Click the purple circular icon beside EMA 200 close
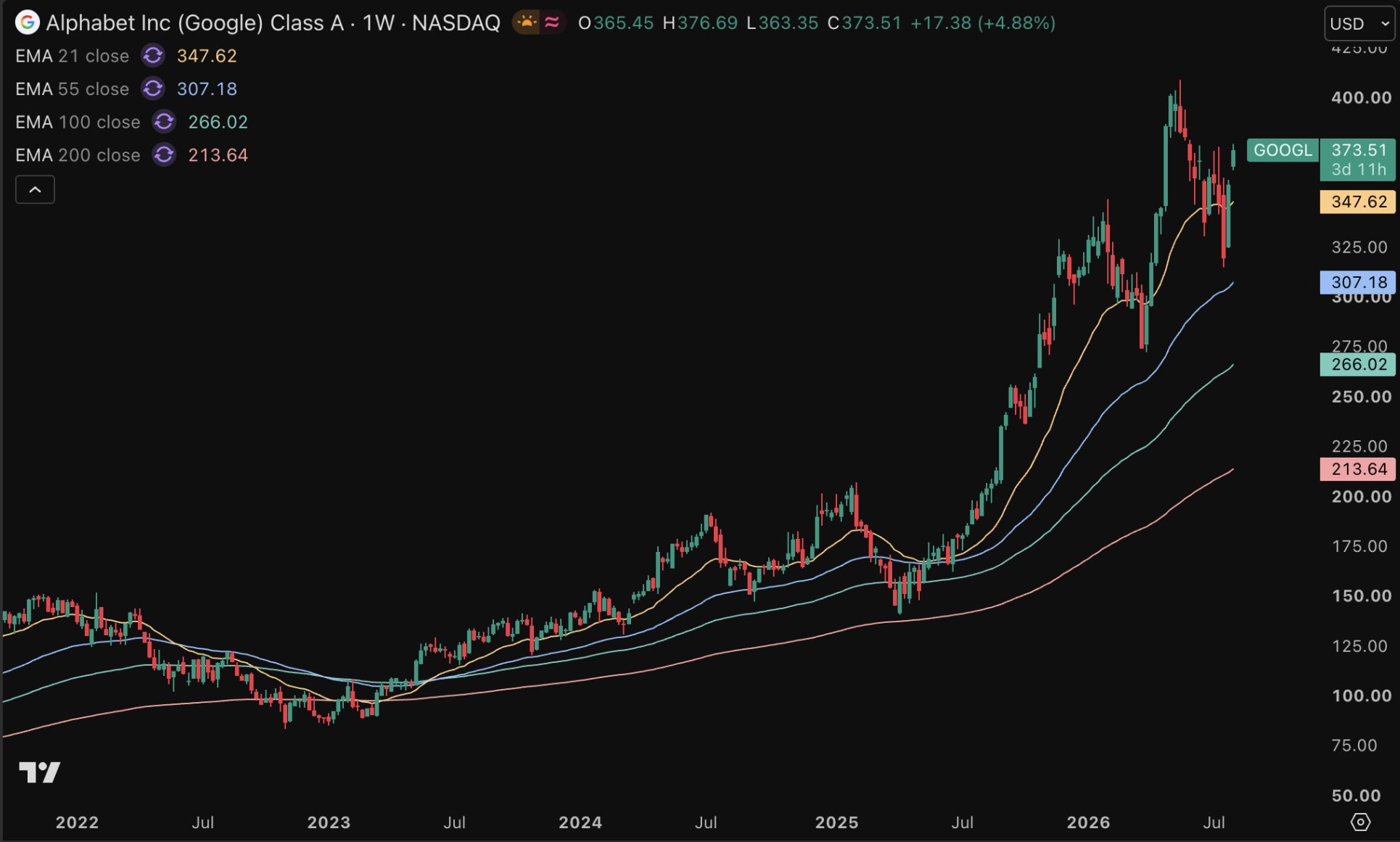The width and height of the screenshot is (1400, 842). [x=164, y=155]
